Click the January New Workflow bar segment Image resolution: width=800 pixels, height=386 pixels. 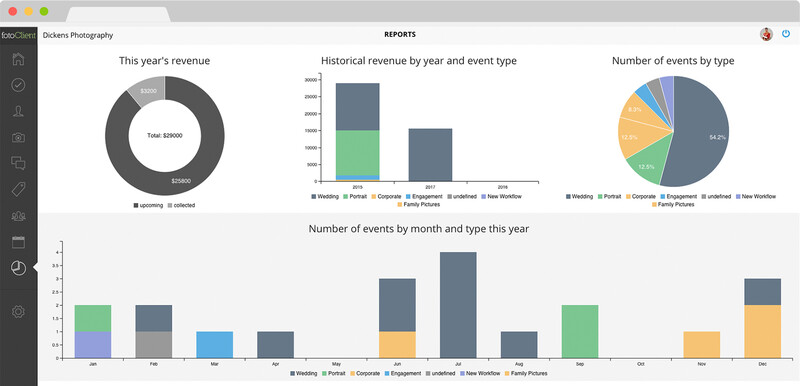[93, 345]
